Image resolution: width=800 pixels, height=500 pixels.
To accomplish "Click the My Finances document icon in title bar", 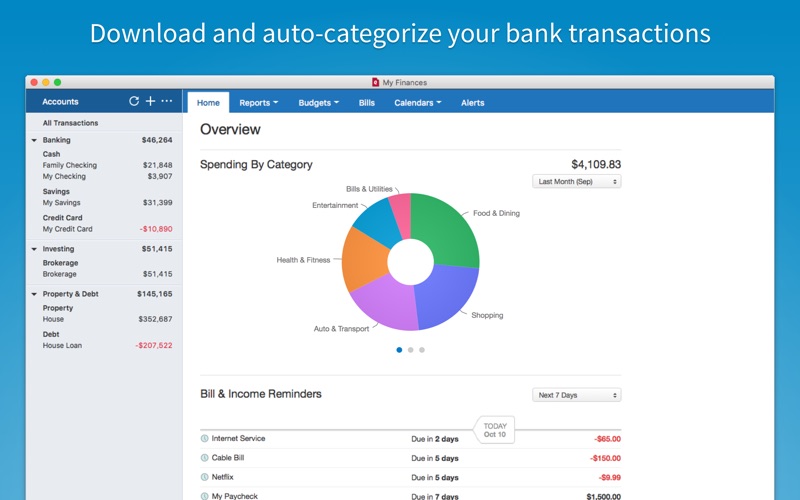I will click(375, 82).
